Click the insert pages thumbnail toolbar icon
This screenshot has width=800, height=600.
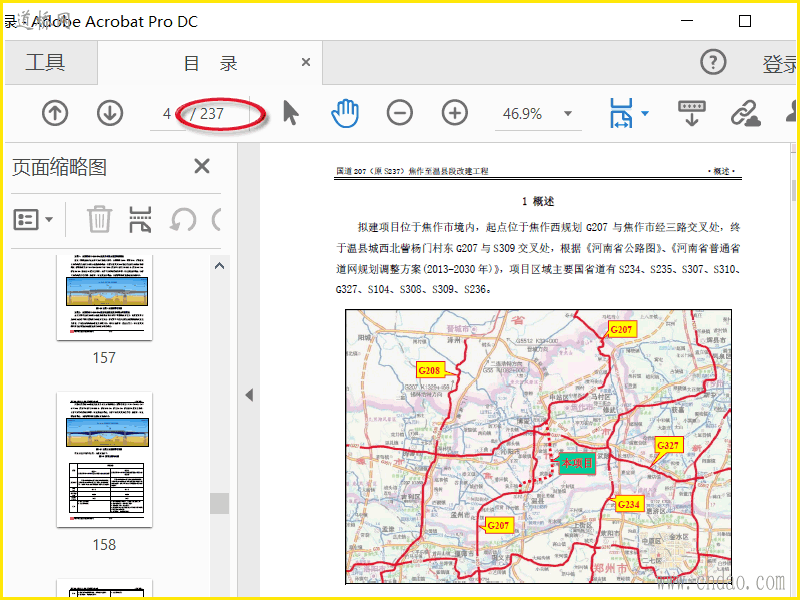[x=140, y=219]
